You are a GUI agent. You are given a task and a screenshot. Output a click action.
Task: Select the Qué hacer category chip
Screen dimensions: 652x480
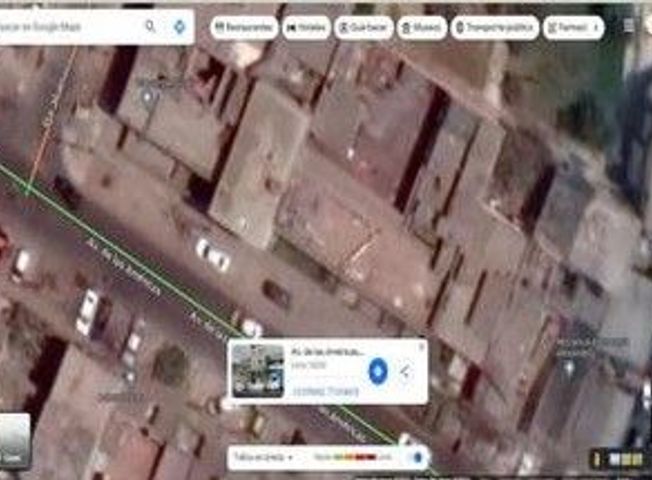tap(364, 27)
